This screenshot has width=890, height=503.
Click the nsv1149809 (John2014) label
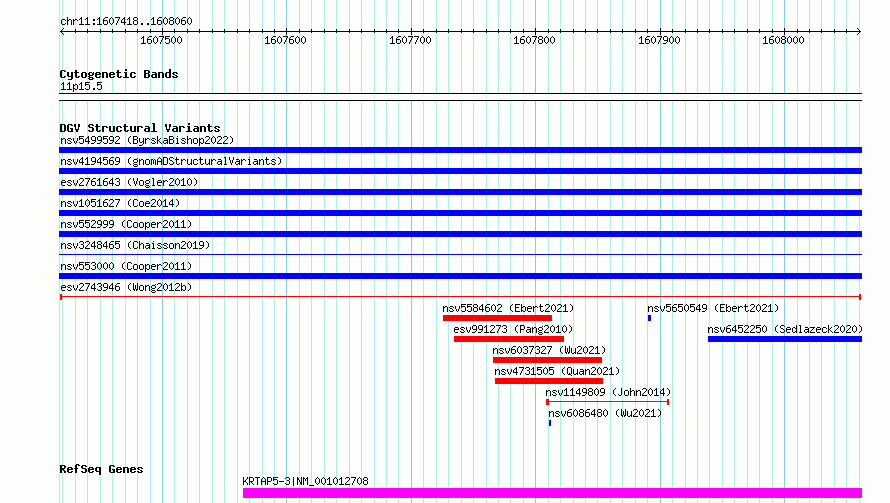[608, 392]
